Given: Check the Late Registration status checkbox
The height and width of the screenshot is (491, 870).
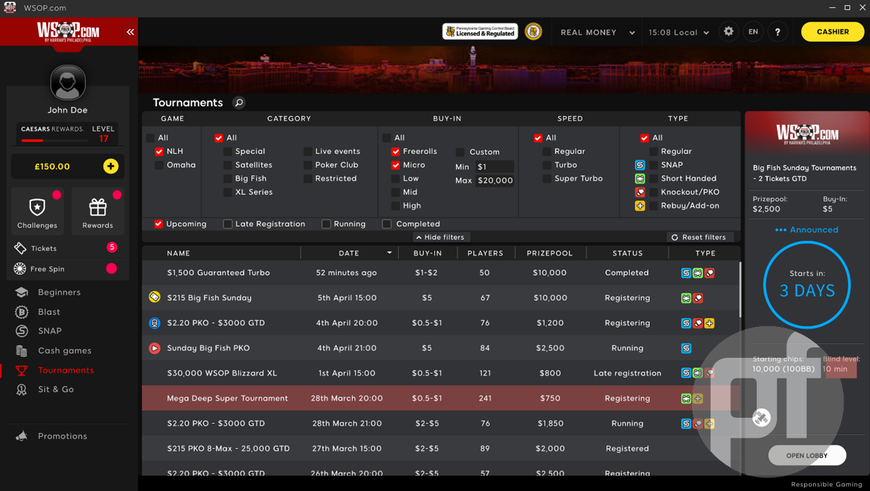Looking at the screenshot, I should click(227, 224).
